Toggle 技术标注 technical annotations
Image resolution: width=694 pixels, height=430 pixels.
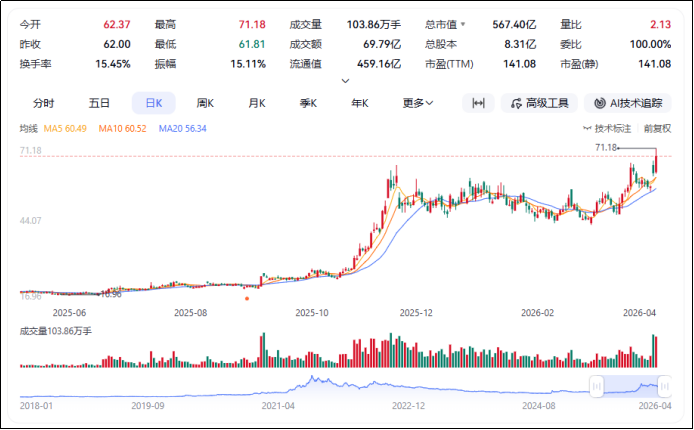point(608,128)
